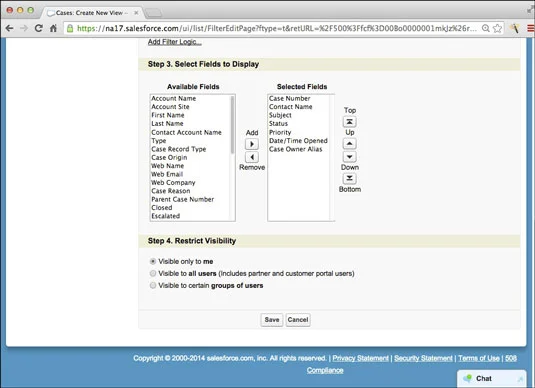Select Type in Available Fields
Screen dimensions: 535x388
click(x=159, y=141)
